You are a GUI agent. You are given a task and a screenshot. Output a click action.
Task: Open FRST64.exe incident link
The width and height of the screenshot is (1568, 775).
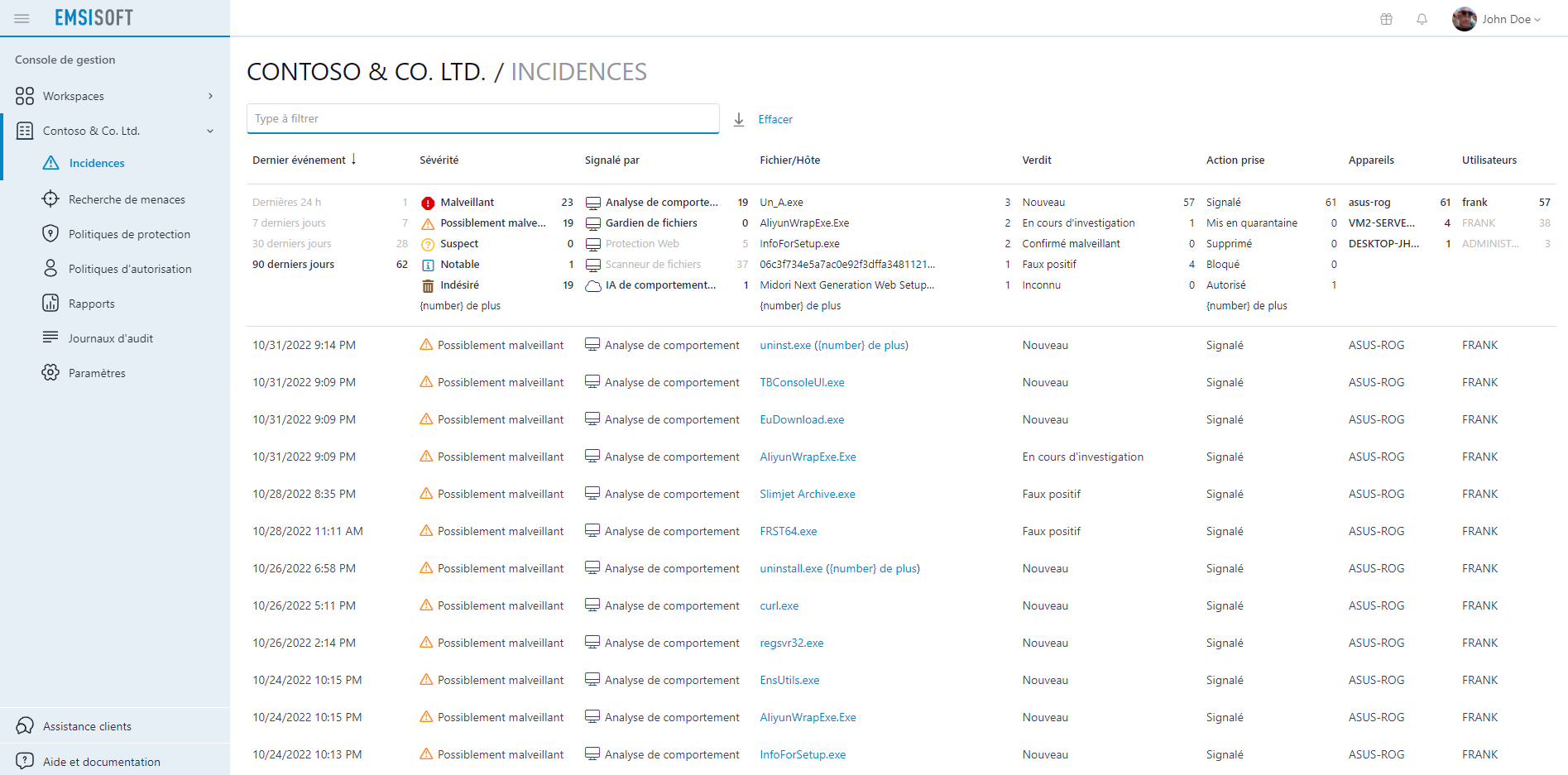click(788, 531)
